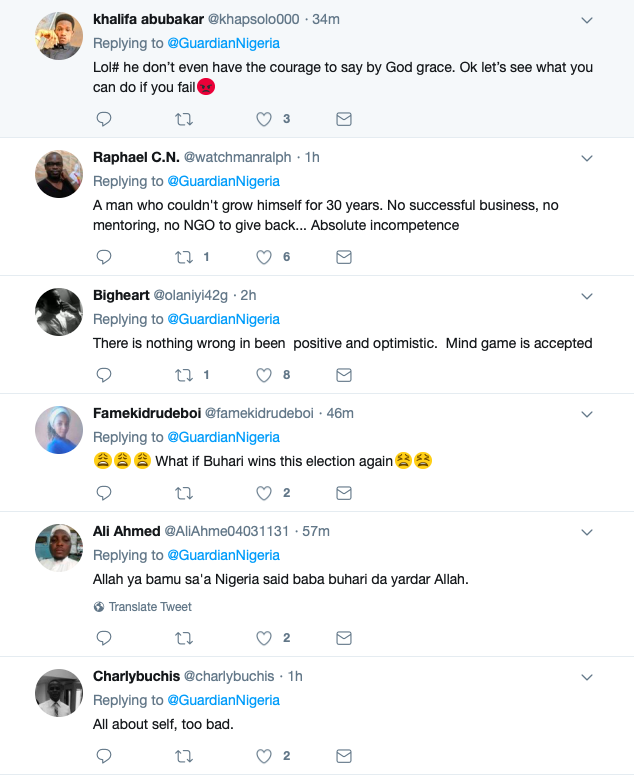Retweet Raphael C.N.'s tweet
This screenshot has height=776, width=634.
(x=183, y=257)
